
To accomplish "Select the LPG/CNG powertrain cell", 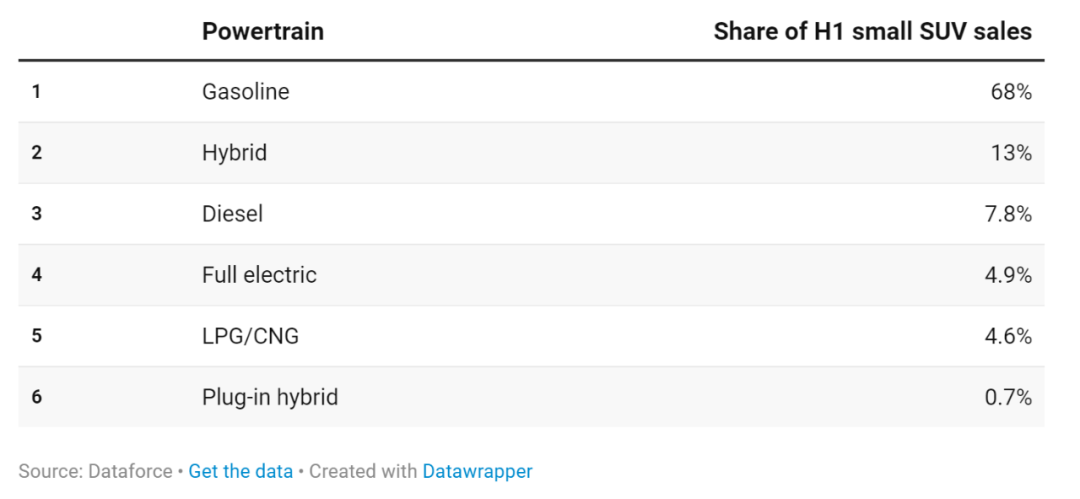I will [250, 336].
